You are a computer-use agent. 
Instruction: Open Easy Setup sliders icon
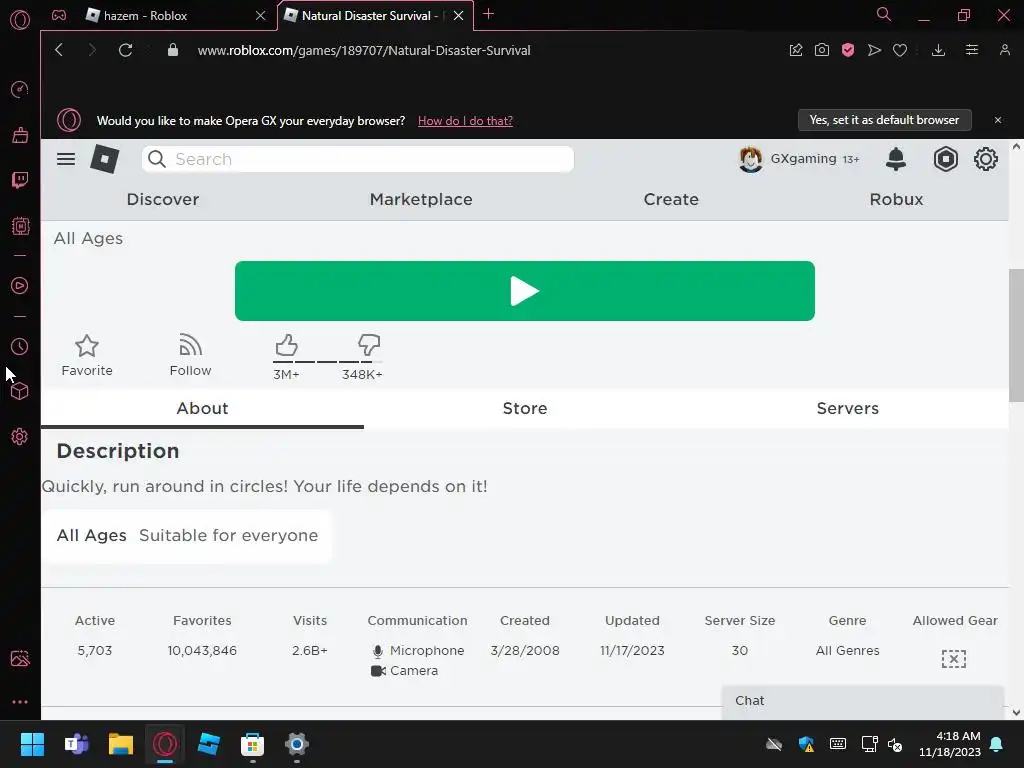click(972, 50)
